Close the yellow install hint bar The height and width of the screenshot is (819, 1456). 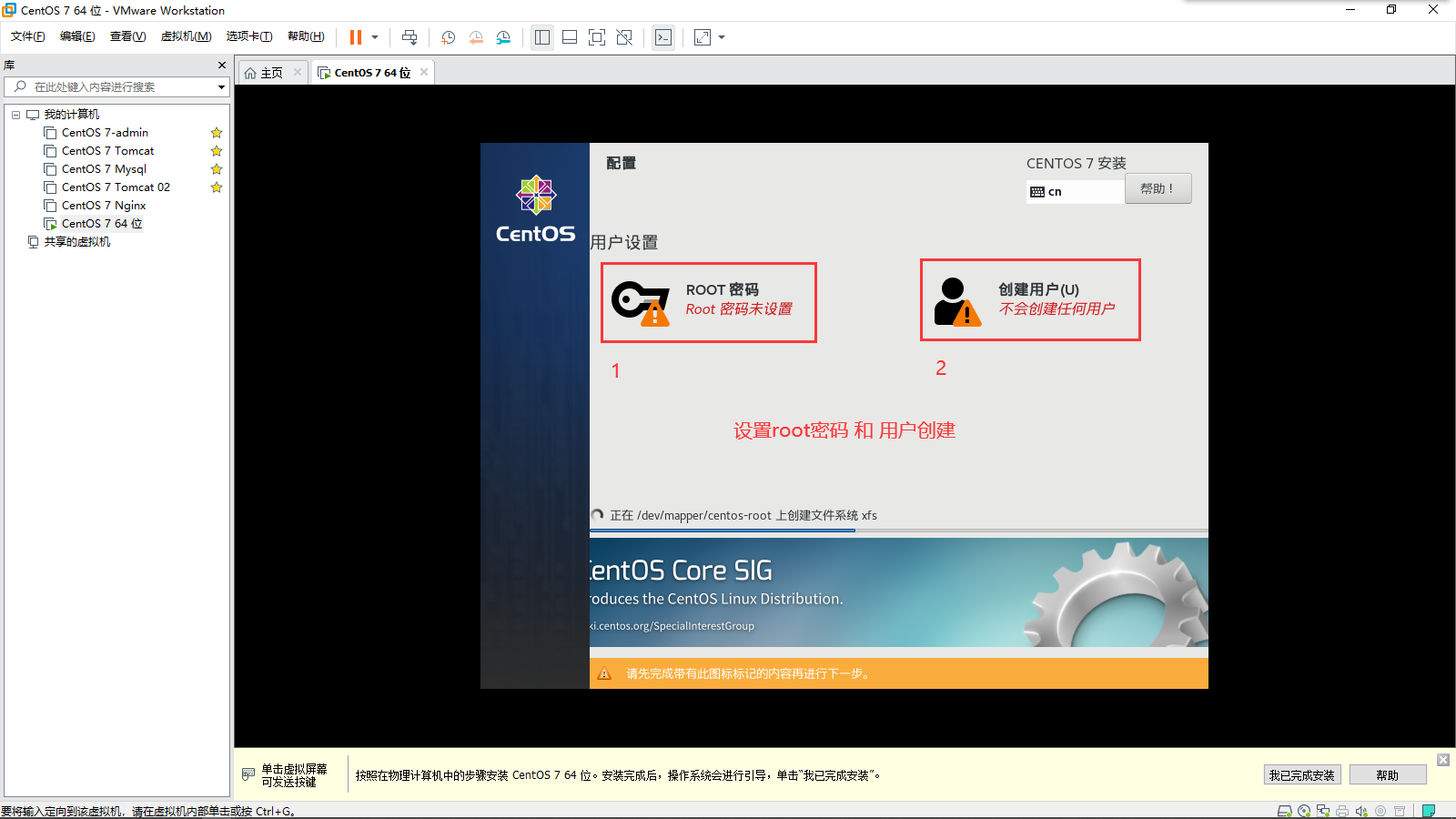point(1443,760)
